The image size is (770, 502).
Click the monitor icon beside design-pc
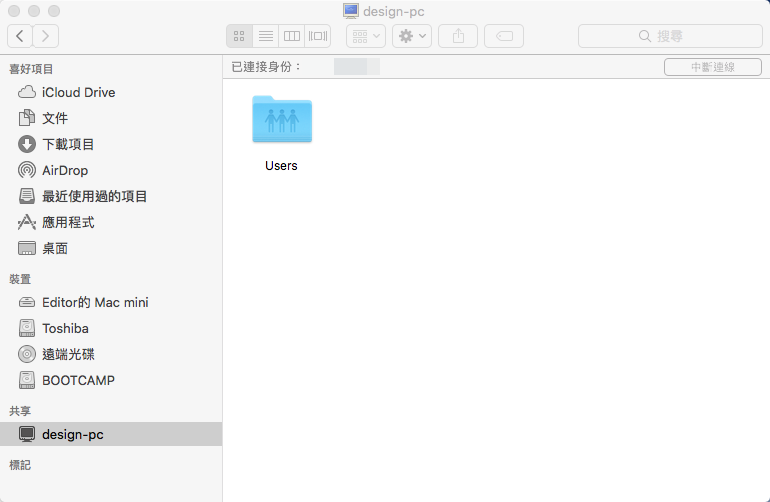(x=27, y=434)
